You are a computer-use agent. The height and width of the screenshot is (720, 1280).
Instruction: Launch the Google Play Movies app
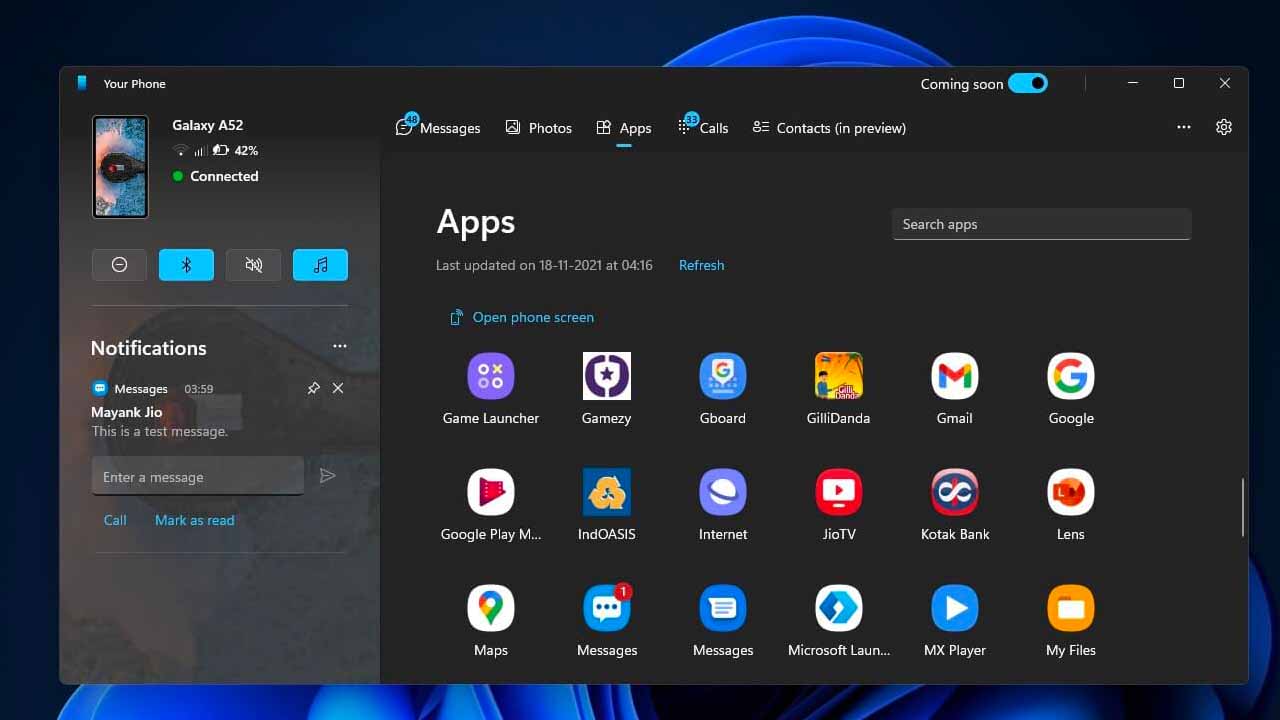pos(491,493)
